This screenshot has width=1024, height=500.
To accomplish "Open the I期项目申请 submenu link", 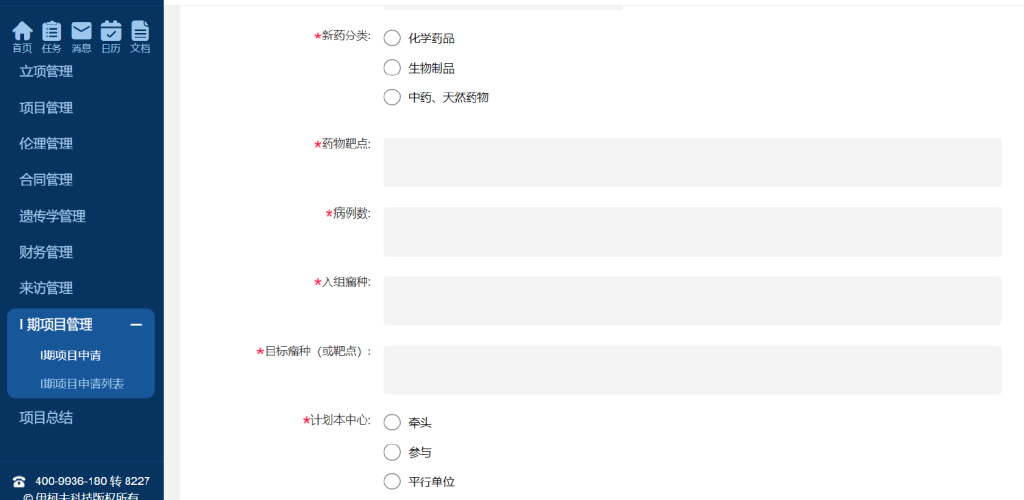I will point(70,355).
